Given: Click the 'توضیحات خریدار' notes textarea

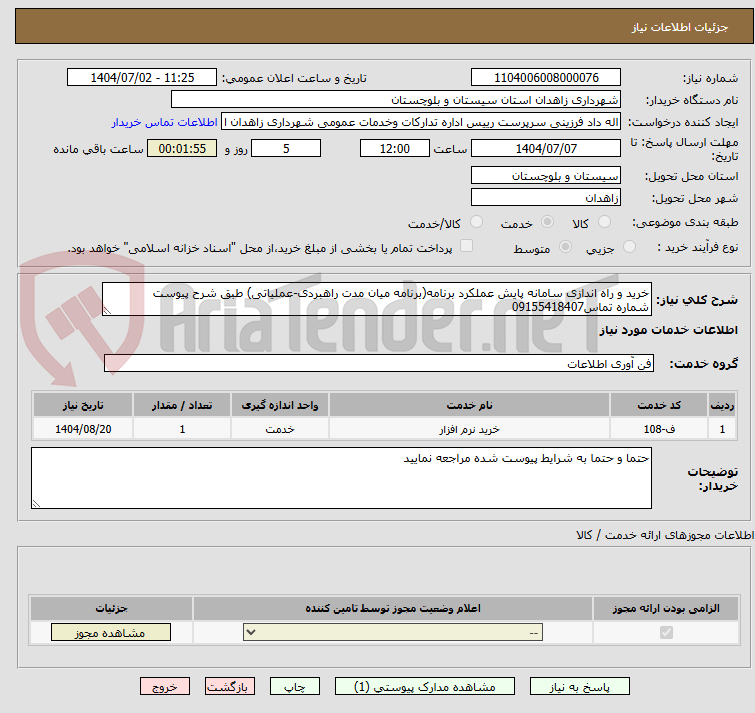Looking at the screenshot, I should pyautogui.click(x=342, y=478).
